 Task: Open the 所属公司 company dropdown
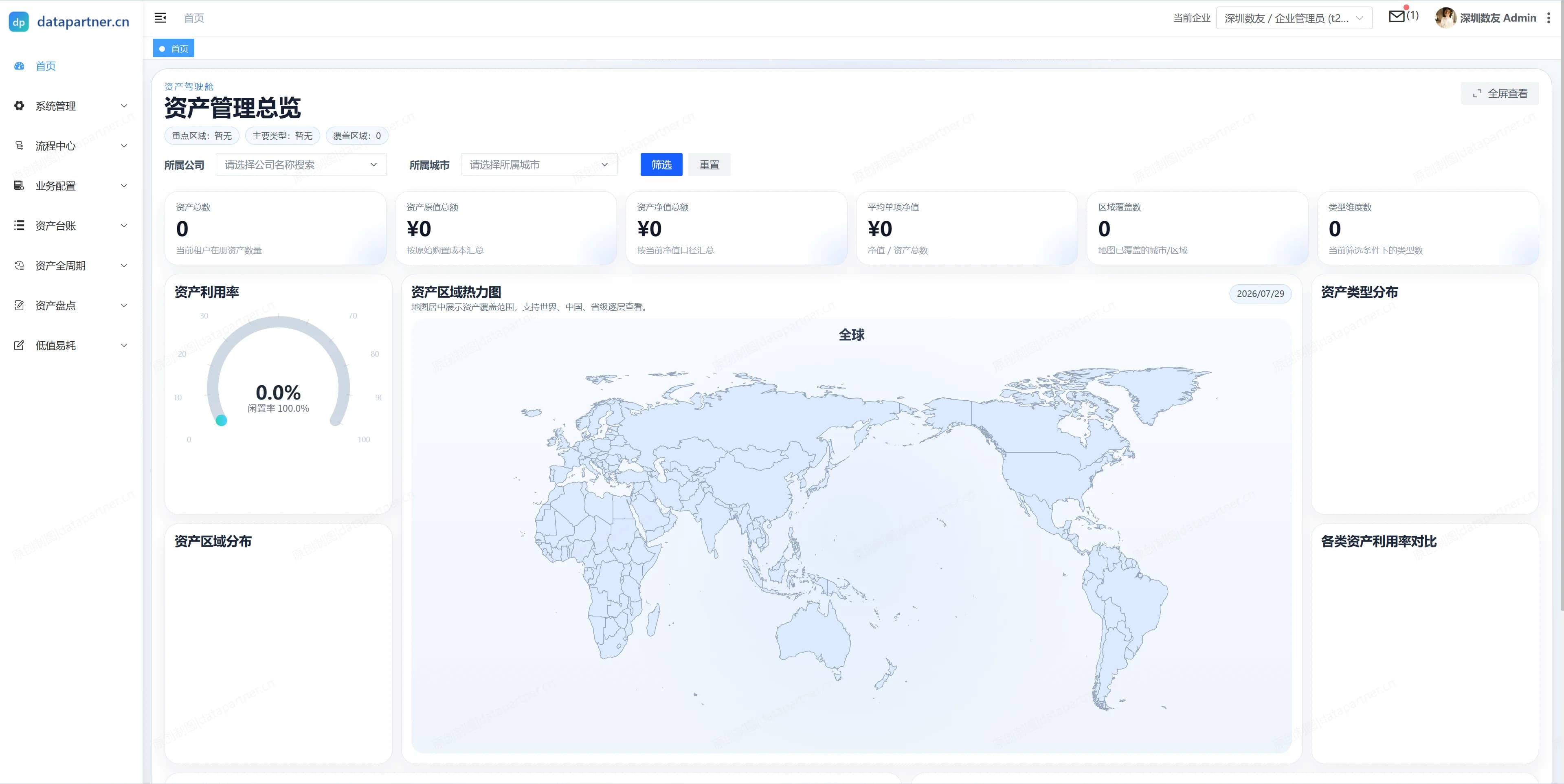301,165
